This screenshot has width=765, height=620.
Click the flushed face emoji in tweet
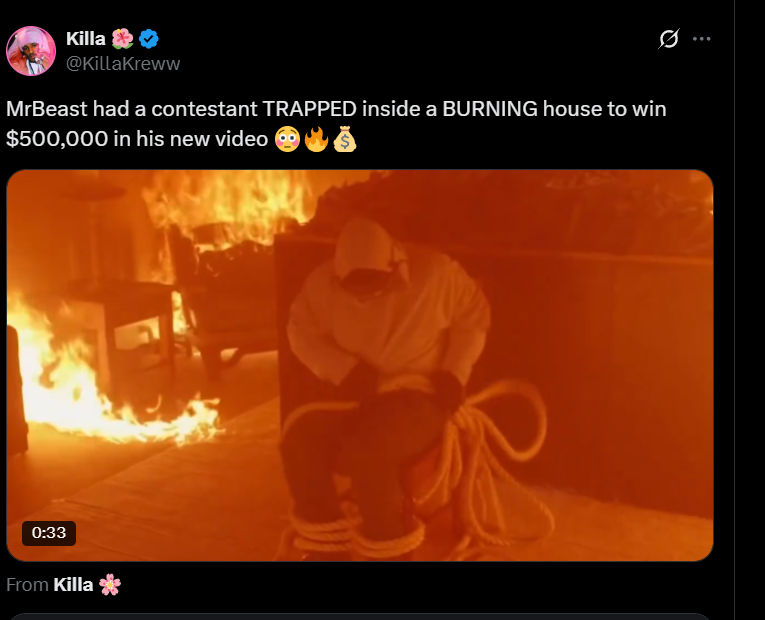(287, 139)
